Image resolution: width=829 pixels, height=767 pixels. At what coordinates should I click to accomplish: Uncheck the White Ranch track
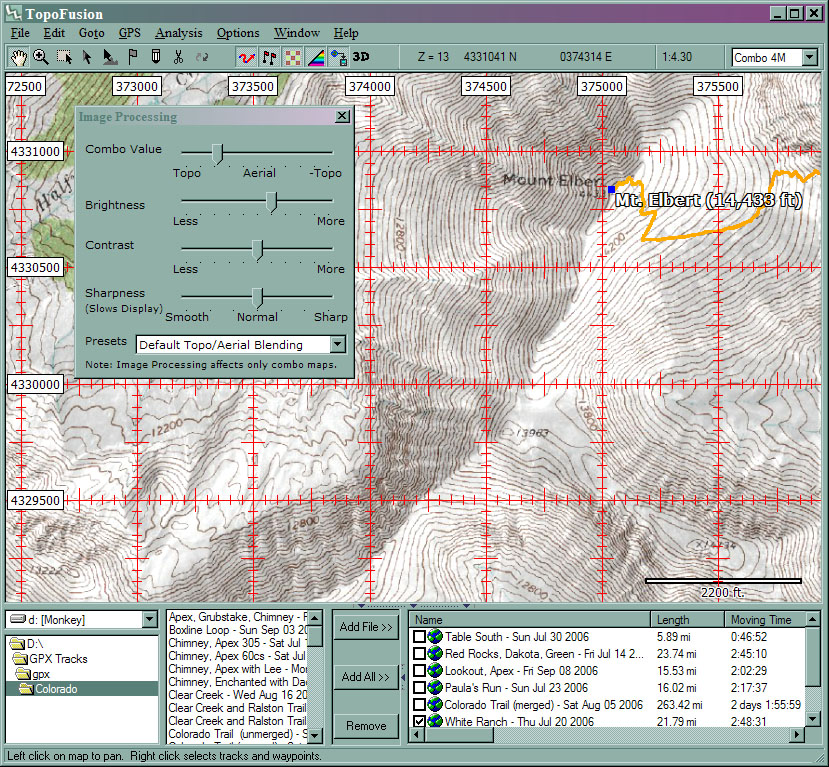coord(421,721)
